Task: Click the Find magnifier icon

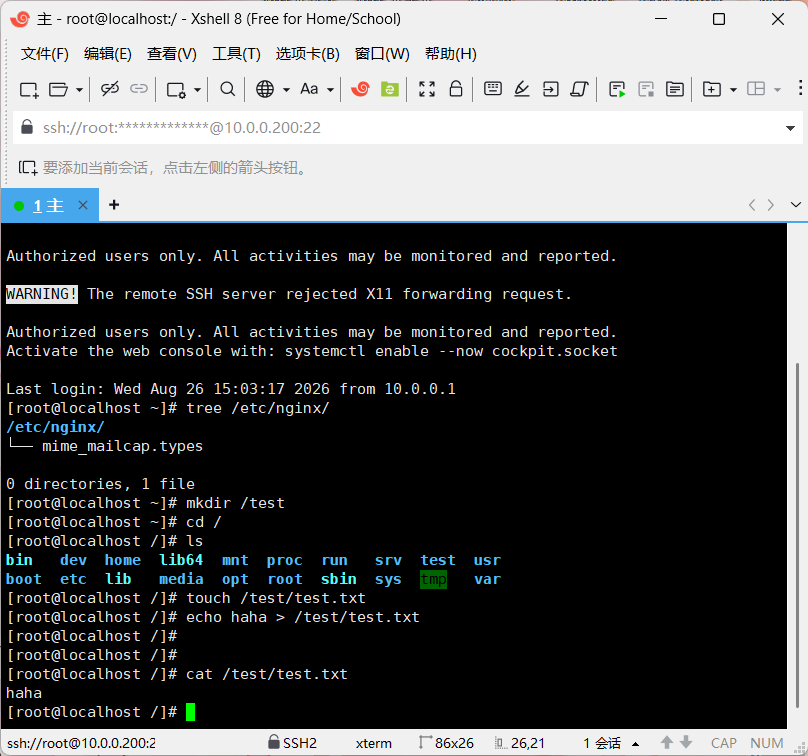Action: [x=227, y=89]
